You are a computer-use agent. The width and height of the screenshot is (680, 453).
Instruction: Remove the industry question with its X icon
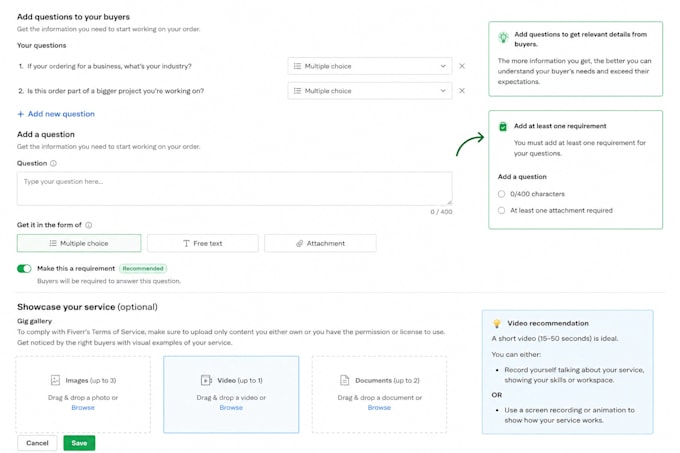pyautogui.click(x=462, y=66)
